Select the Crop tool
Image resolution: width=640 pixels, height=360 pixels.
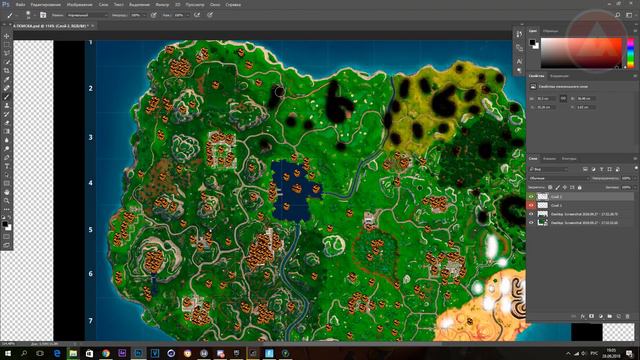(7, 71)
